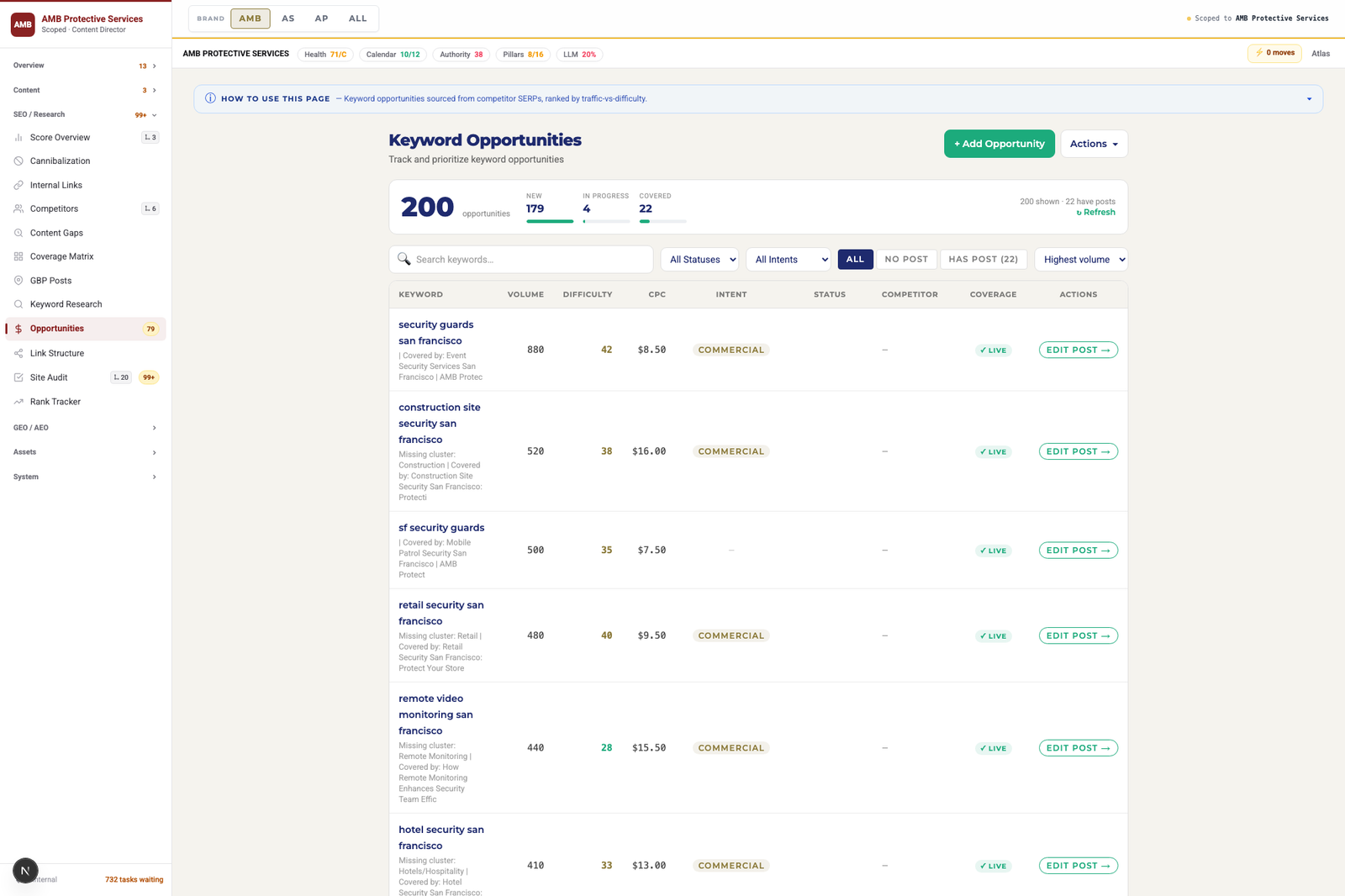Open the LLM 20% pill
This screenshot has width=1345, height=896.
pos(579,55)
